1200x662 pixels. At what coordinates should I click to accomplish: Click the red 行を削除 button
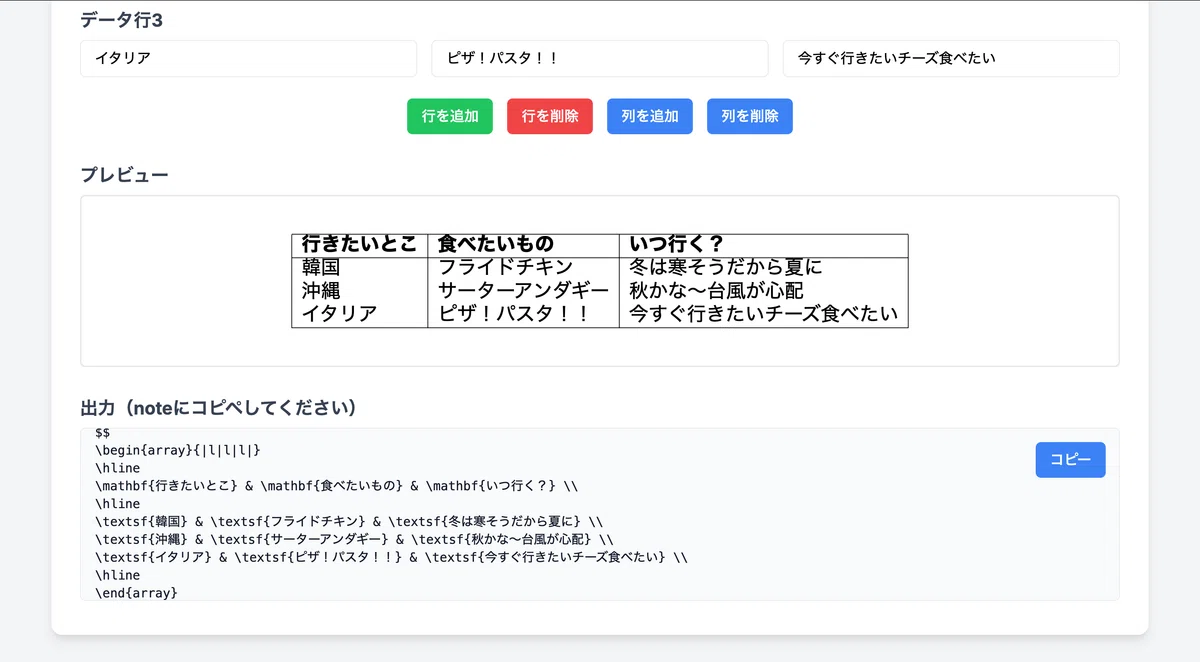550,116
